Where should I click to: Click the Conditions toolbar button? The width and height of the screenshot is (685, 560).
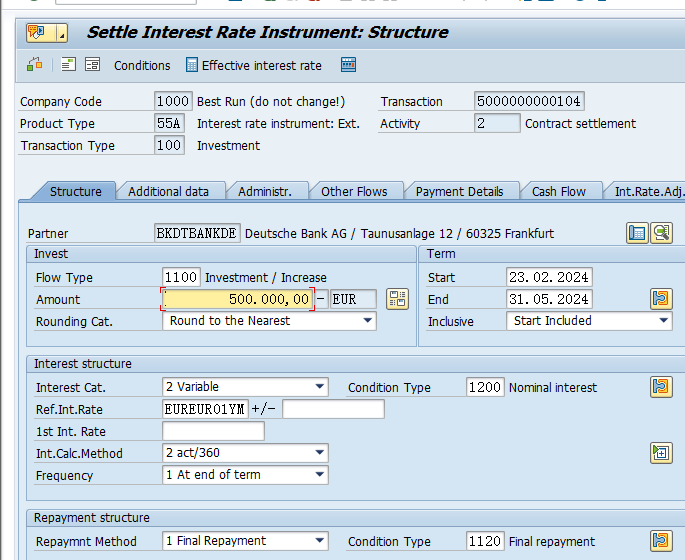[142, 65]
